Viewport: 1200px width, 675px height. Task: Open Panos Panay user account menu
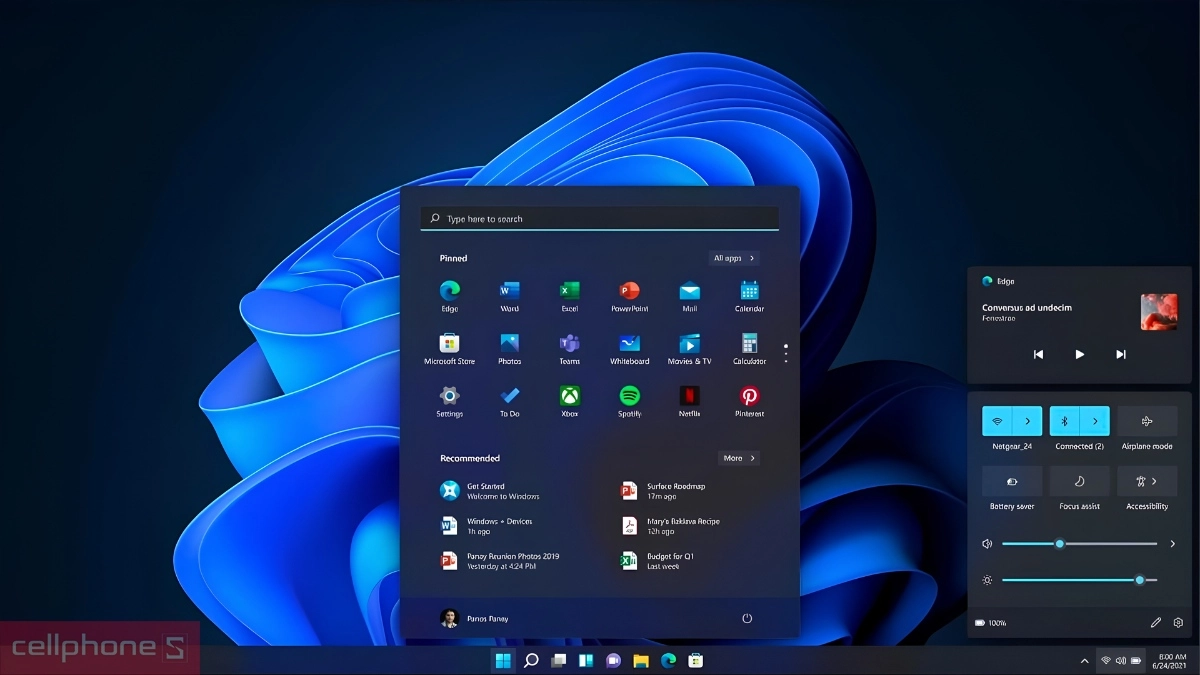[x=475, y=618]
